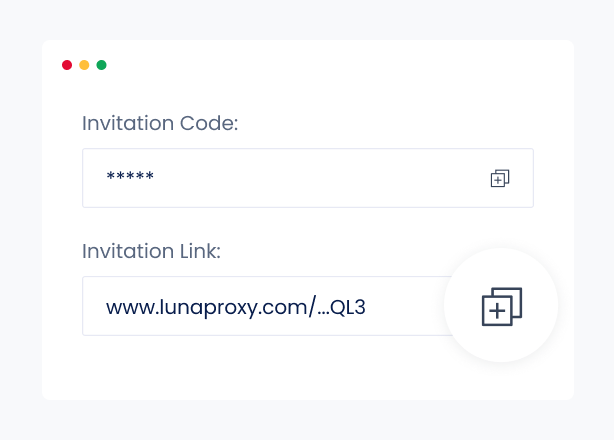Click the plus sign in large copy icon
Image resolution: width=614 pixels, height=440 pixels.
pyautogui.click(x=497, y=311)
